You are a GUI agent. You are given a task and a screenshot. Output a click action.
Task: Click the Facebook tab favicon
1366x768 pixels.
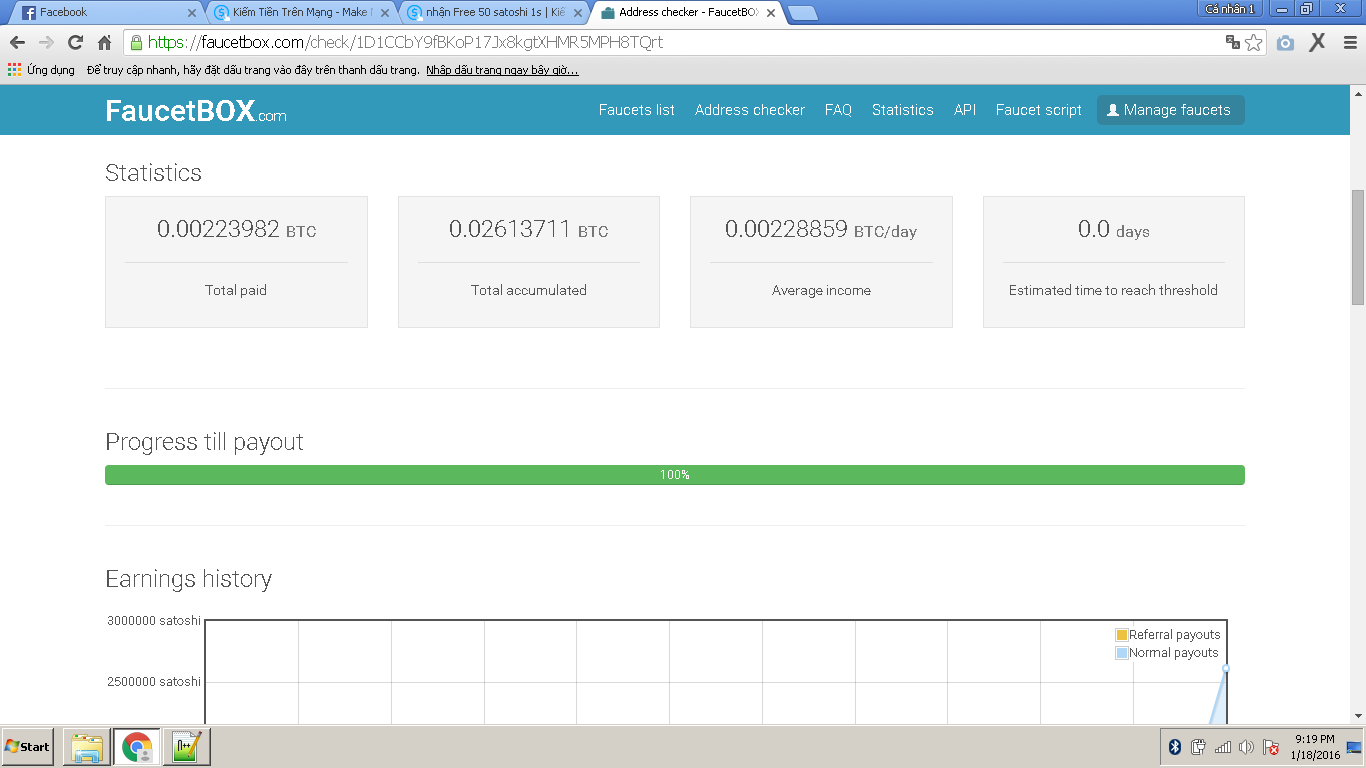[x=29, y=13]
